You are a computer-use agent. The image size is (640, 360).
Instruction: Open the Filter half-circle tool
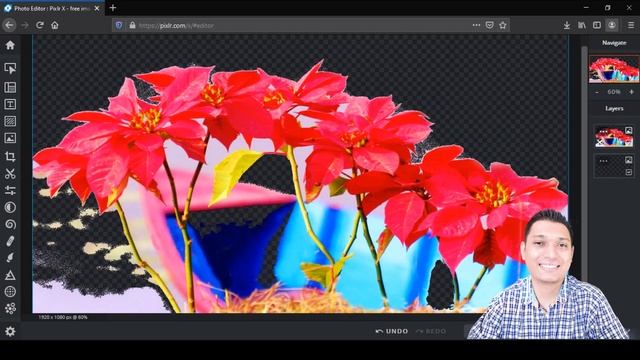(10, 207)
